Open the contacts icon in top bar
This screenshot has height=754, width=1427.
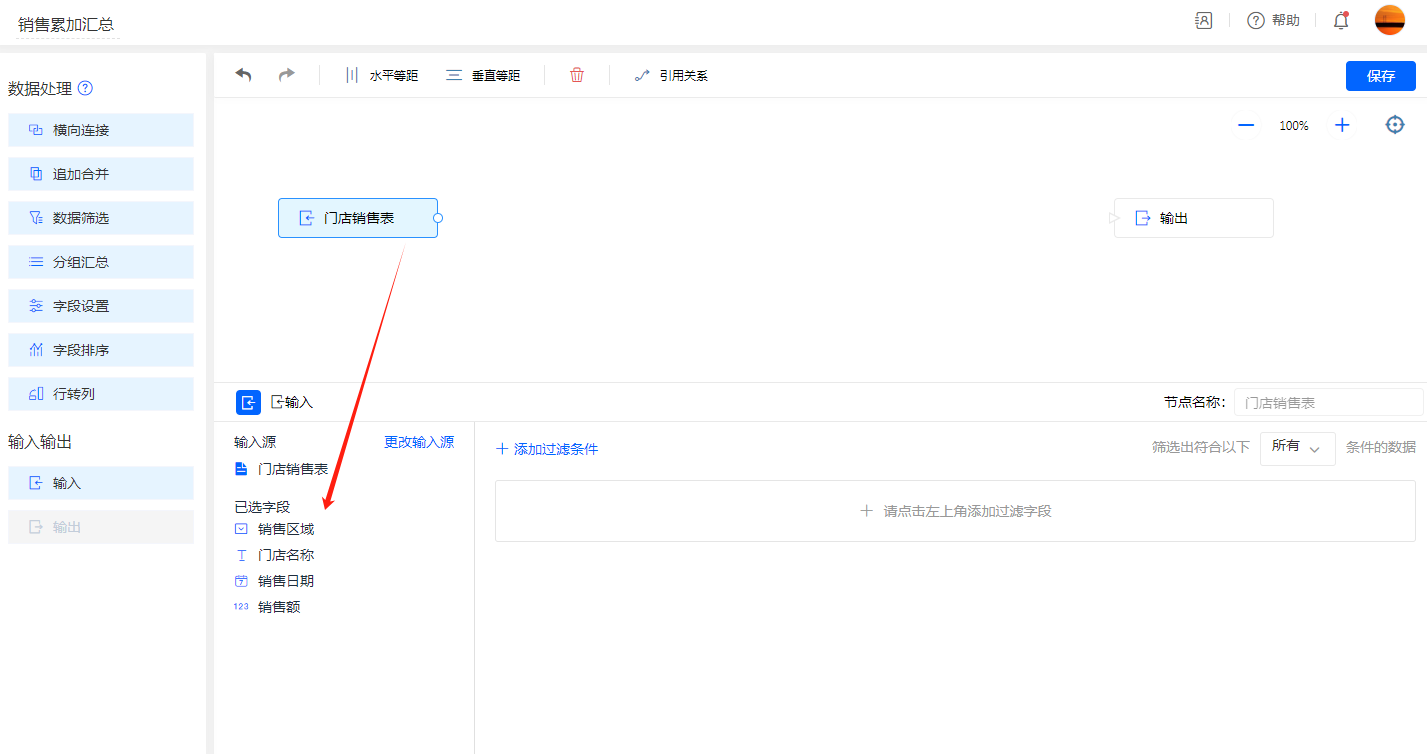[x=1204, y=21]
